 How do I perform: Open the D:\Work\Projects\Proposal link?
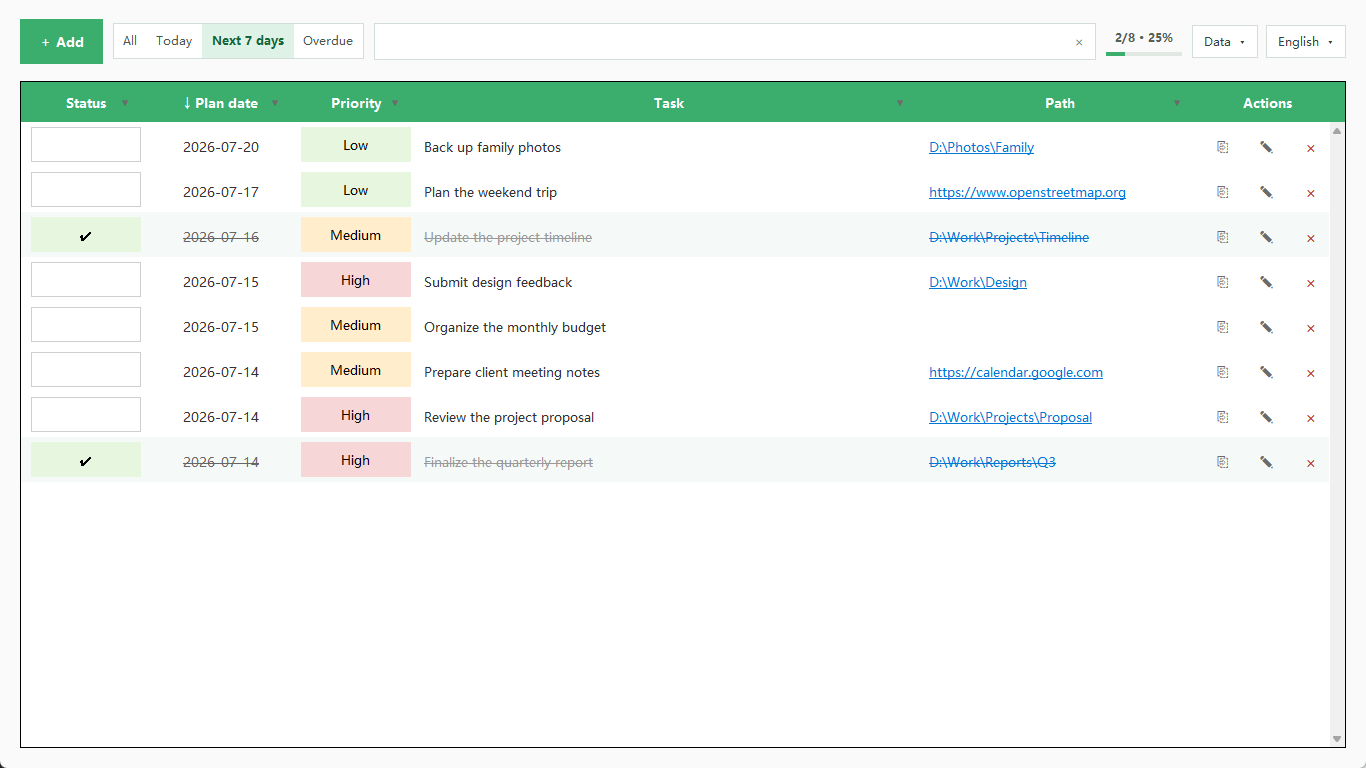tap(1010, 417)
